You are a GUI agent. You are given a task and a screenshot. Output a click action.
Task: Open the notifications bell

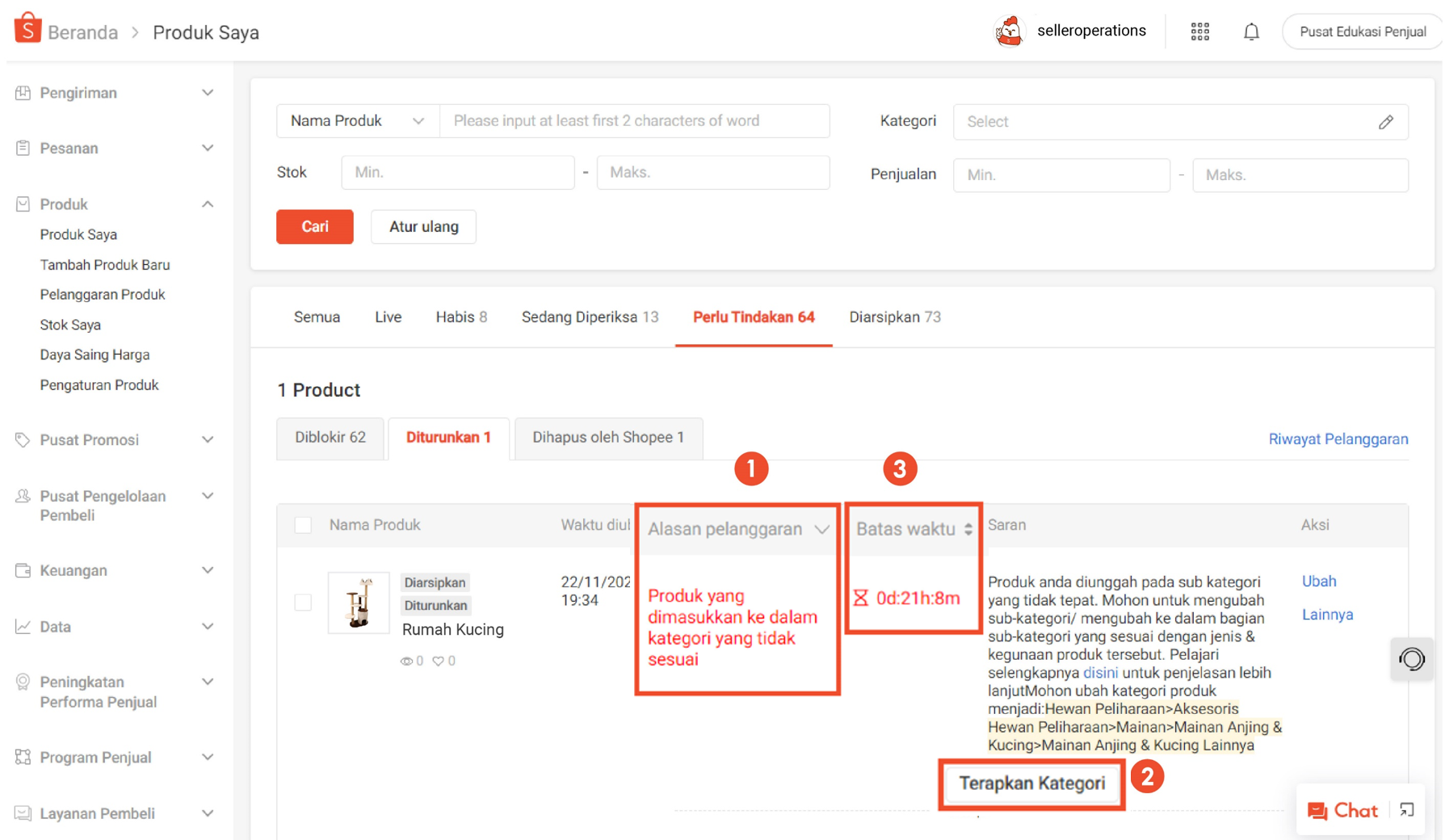[1250, 31]
